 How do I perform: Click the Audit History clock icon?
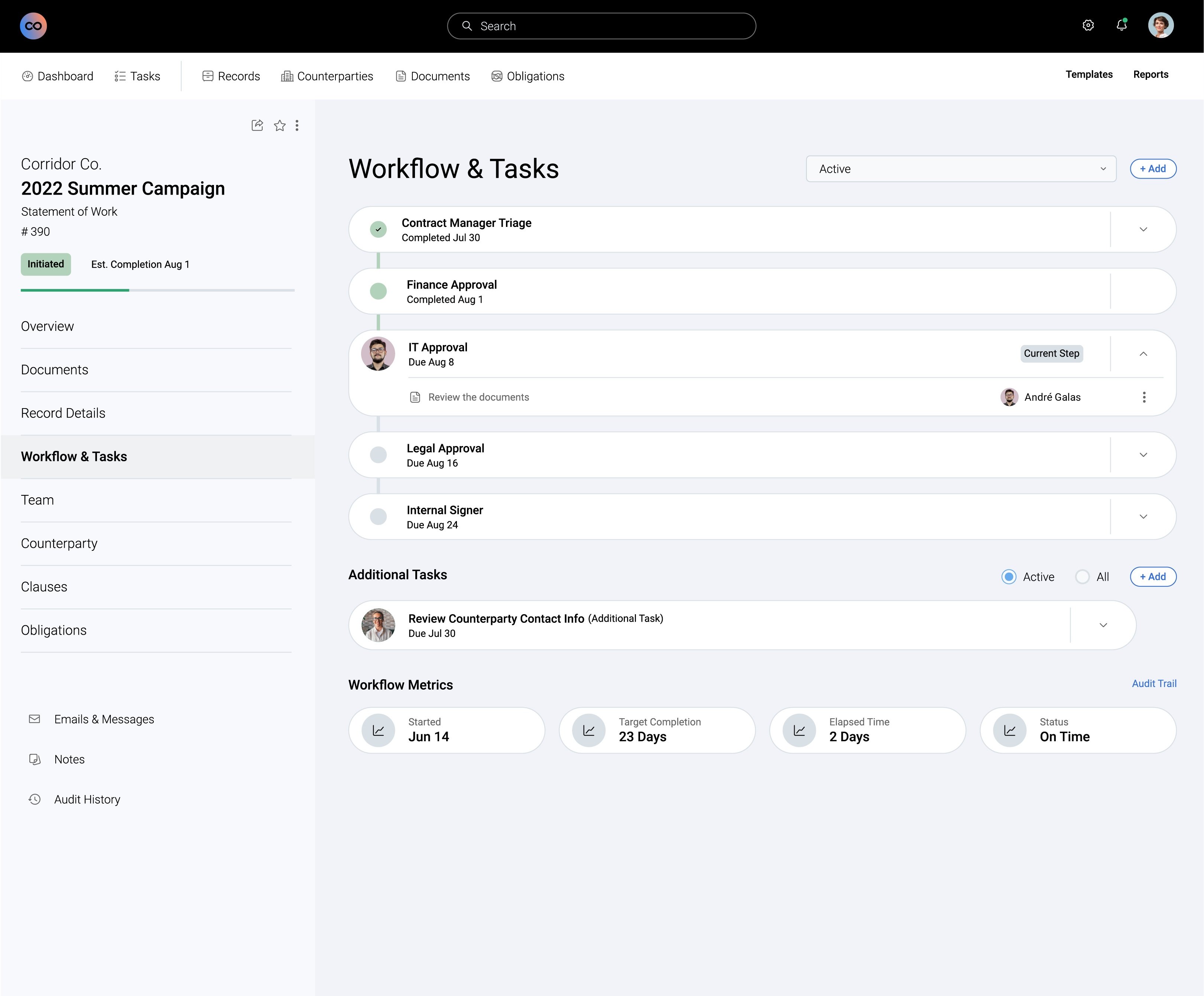(35, 799)
